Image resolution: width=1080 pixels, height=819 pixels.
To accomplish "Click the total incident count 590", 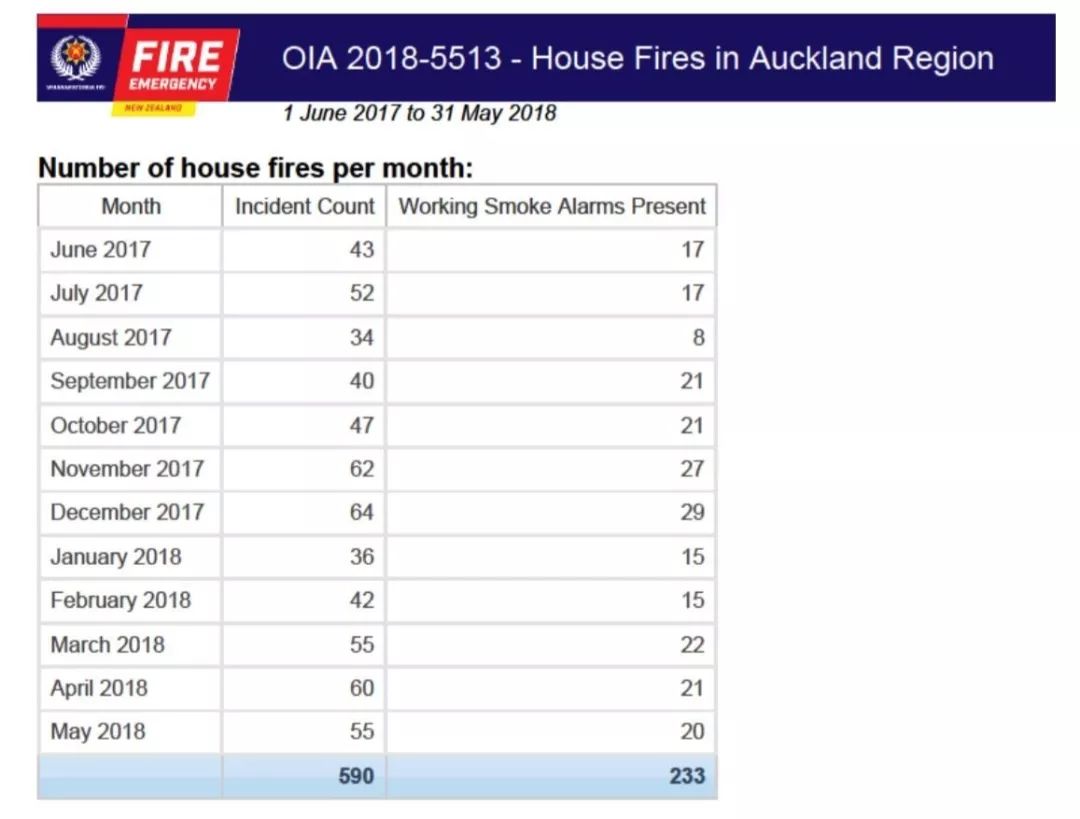I will point(354,776).
